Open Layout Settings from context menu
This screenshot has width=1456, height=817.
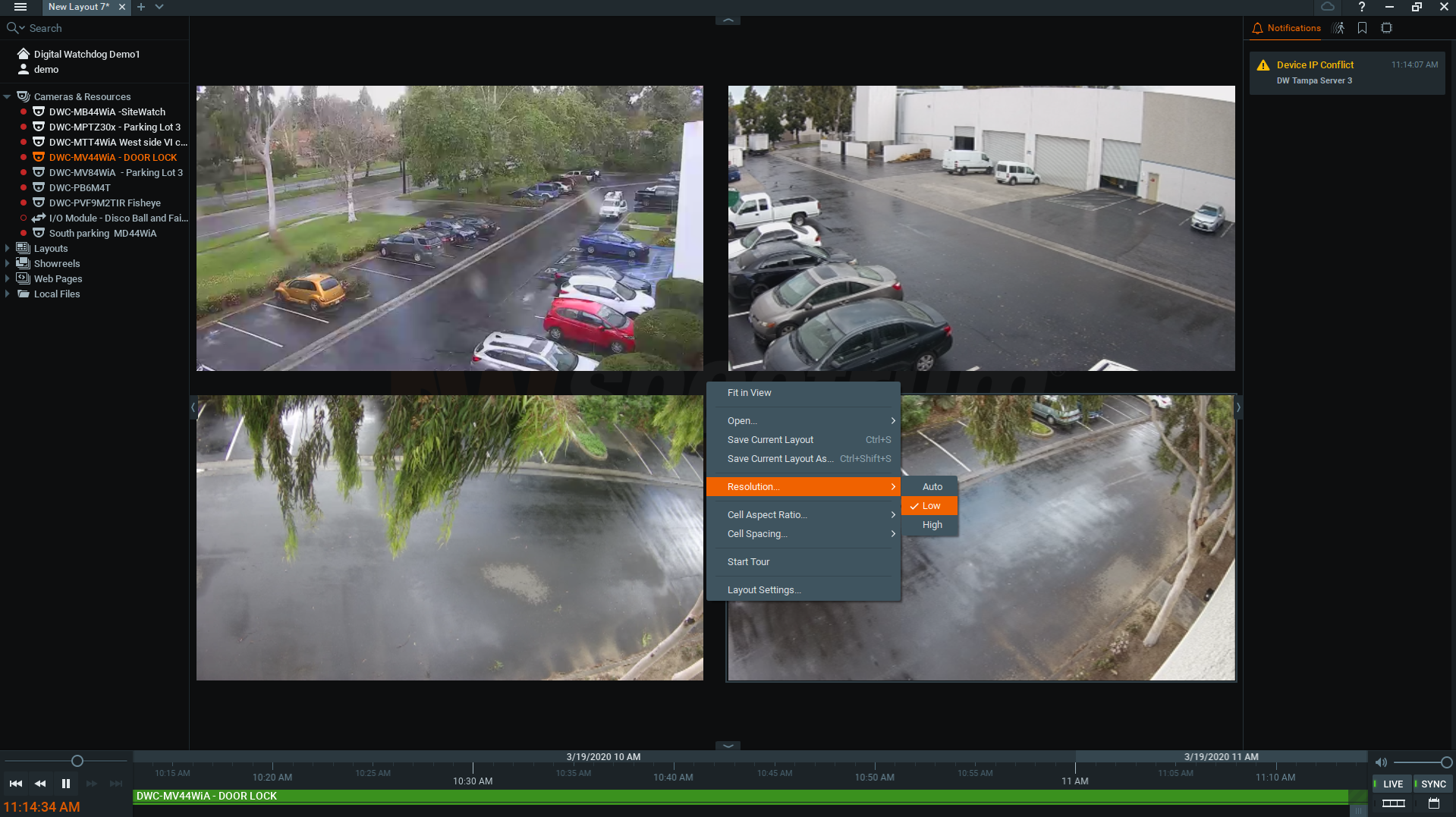[x=763, y=590]
